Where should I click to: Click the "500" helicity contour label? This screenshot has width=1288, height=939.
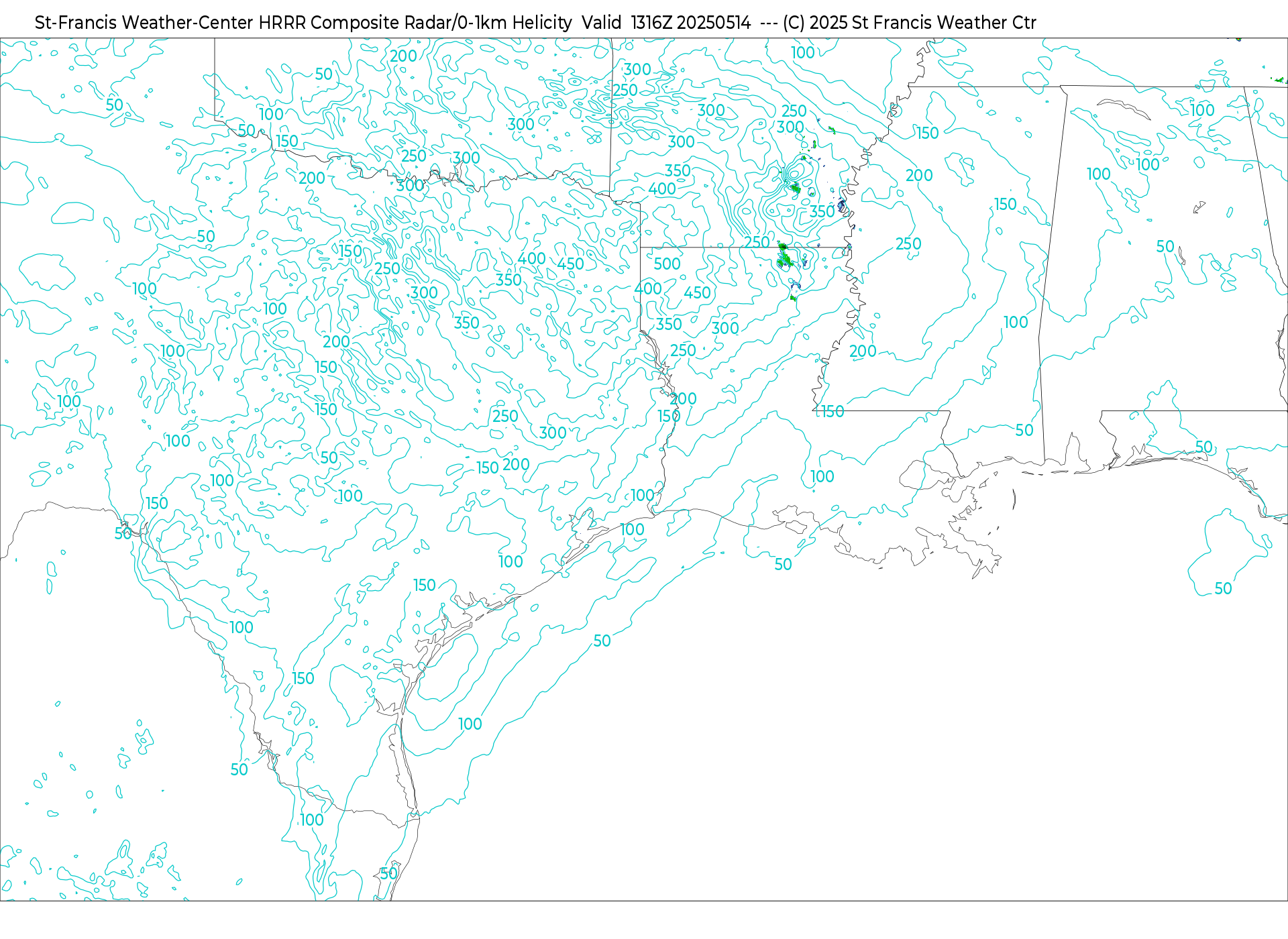click(x=667, y=264)
